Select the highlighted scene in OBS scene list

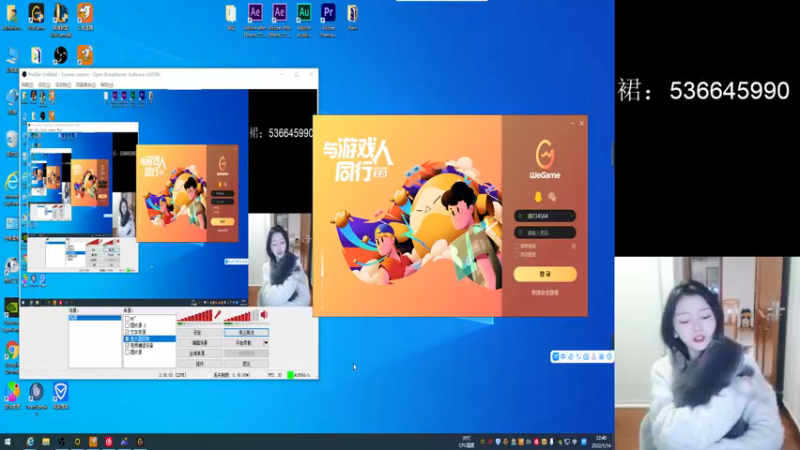point(95,318)
